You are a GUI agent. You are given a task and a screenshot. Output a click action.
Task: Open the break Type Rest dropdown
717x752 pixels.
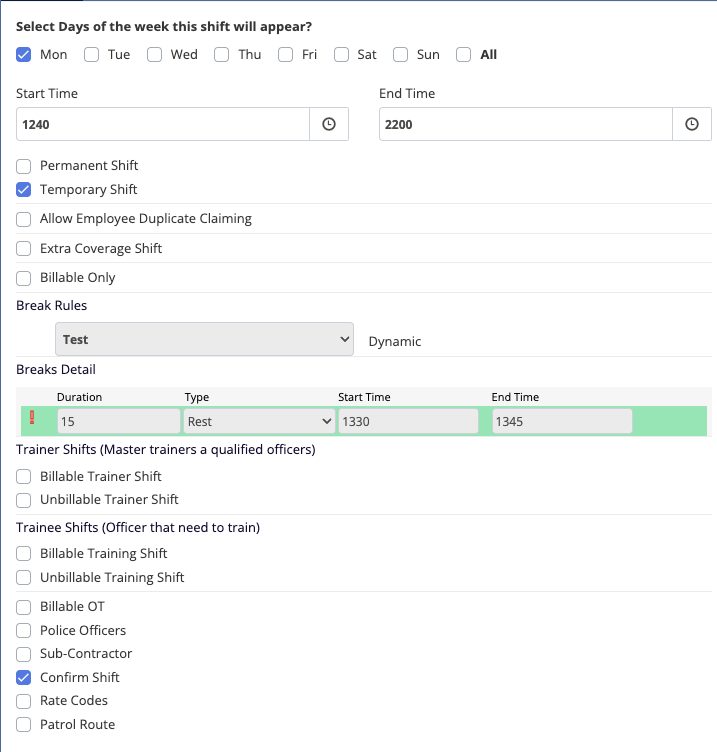tap(259, 421)
